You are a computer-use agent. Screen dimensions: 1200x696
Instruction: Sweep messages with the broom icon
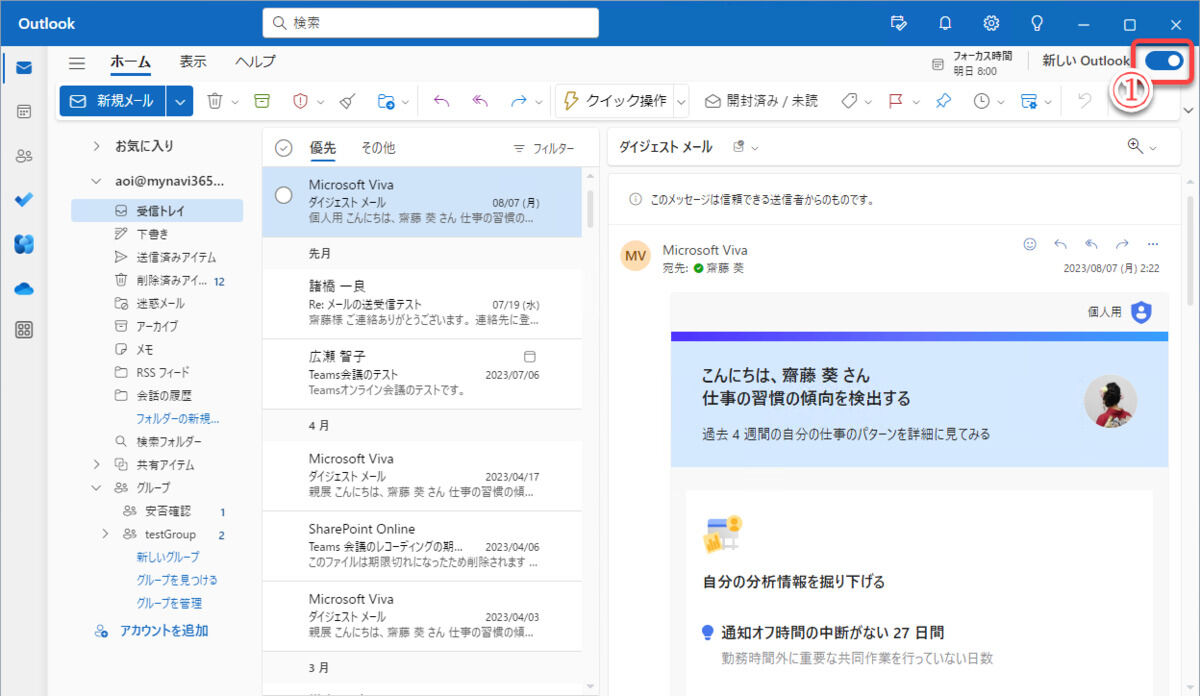tap(347, 101)
